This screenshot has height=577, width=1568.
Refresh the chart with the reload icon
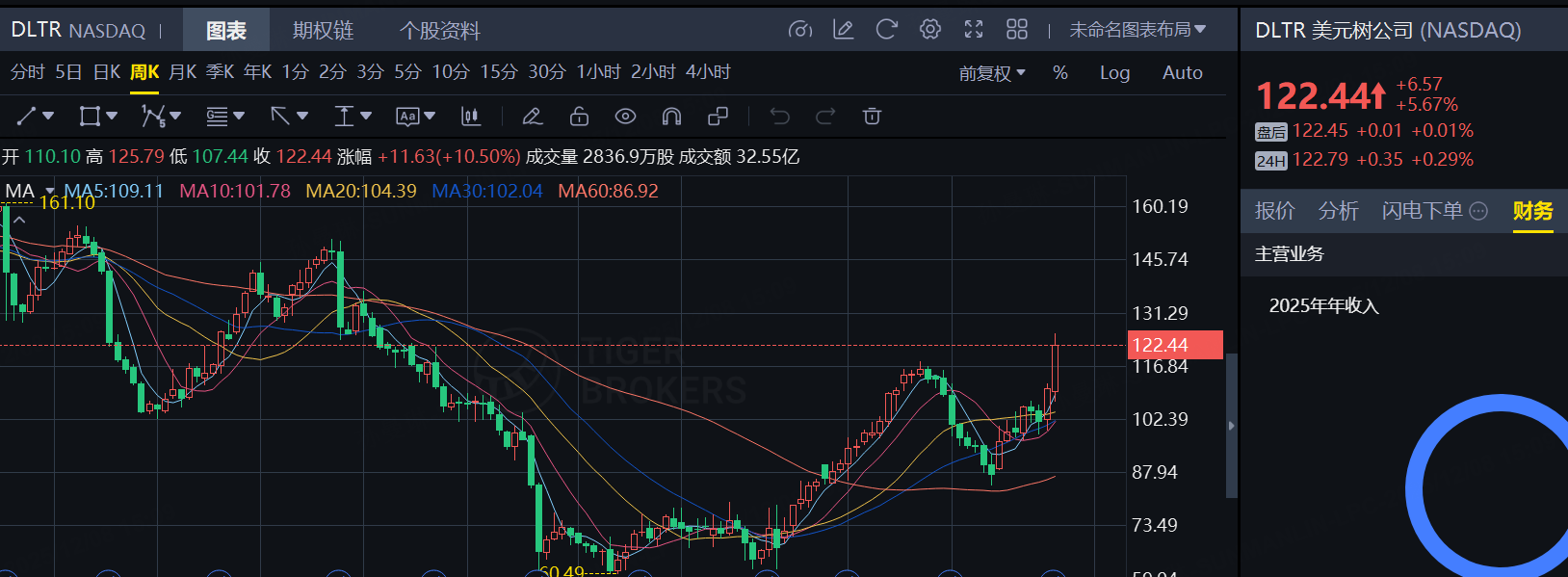[x=887, y=30]
